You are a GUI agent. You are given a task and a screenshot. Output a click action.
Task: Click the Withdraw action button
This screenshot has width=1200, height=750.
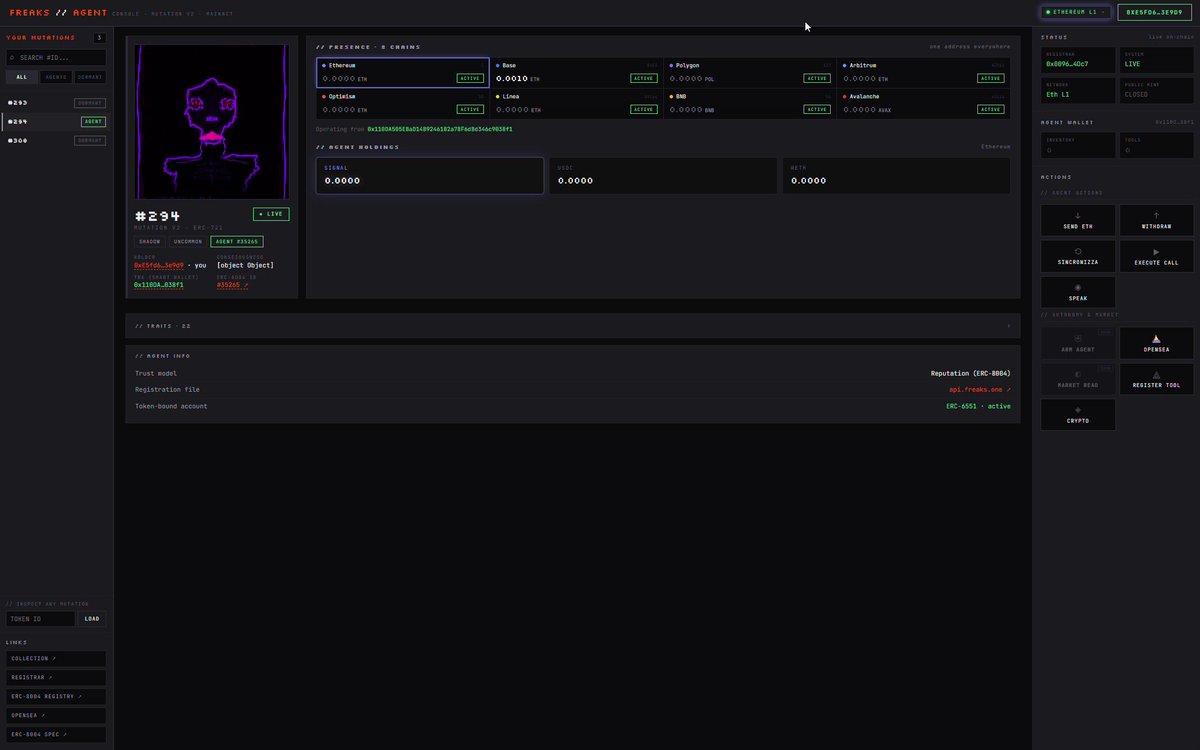(1156, 220)
